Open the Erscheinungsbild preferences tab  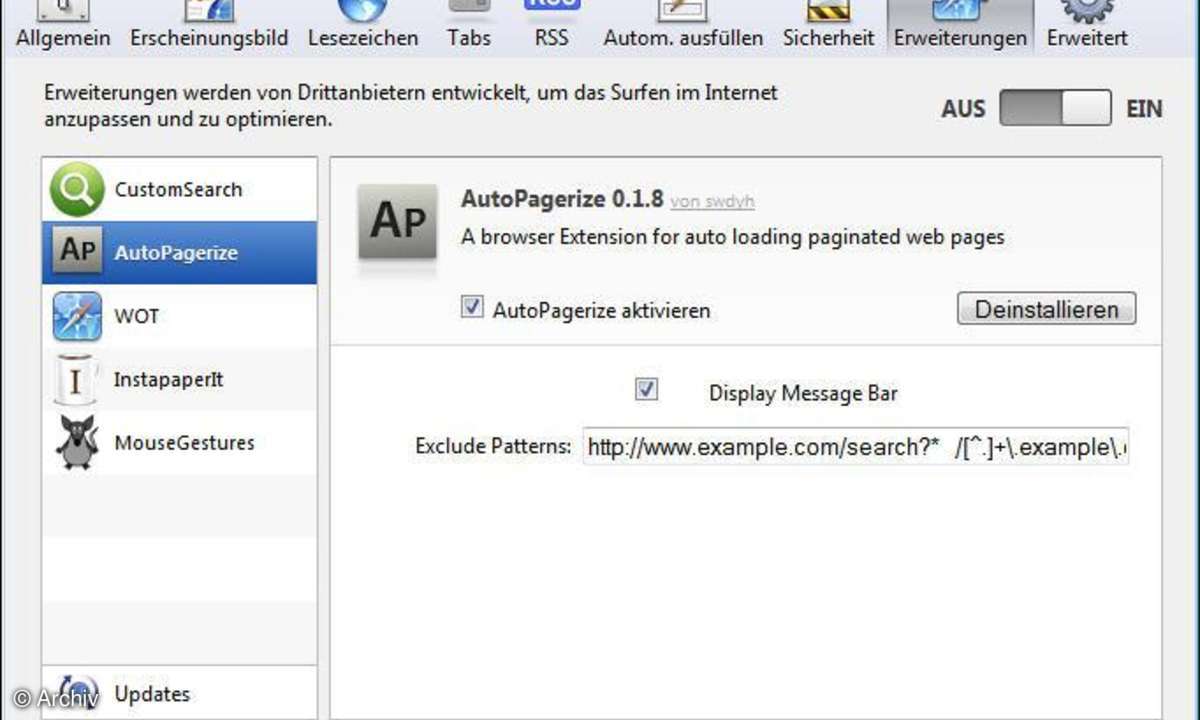tap(209, 27)
